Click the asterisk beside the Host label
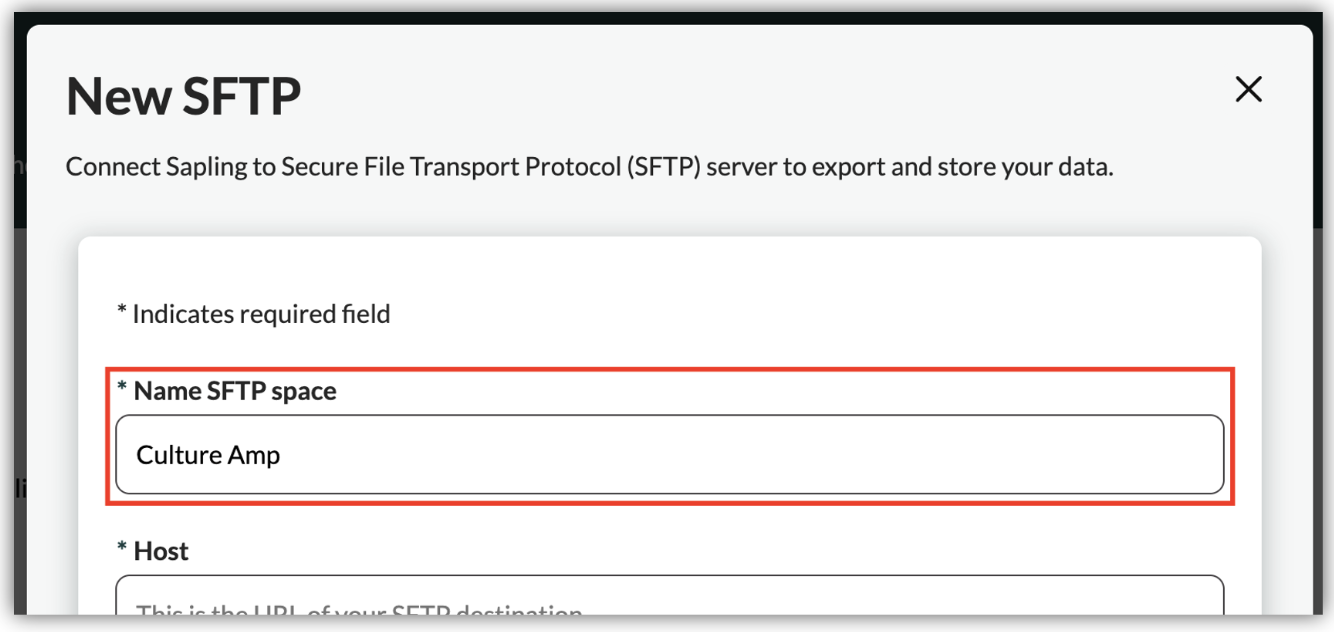 coord(122,549)
